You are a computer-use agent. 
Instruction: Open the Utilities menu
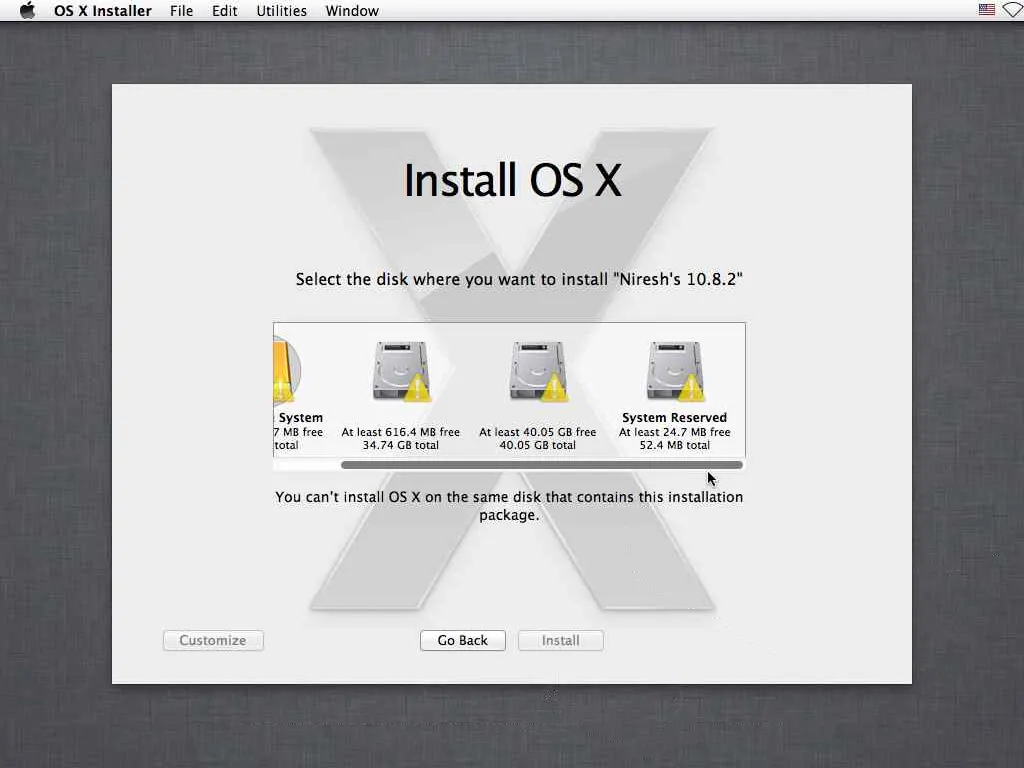pyautogui.click(x=281, y=11)
